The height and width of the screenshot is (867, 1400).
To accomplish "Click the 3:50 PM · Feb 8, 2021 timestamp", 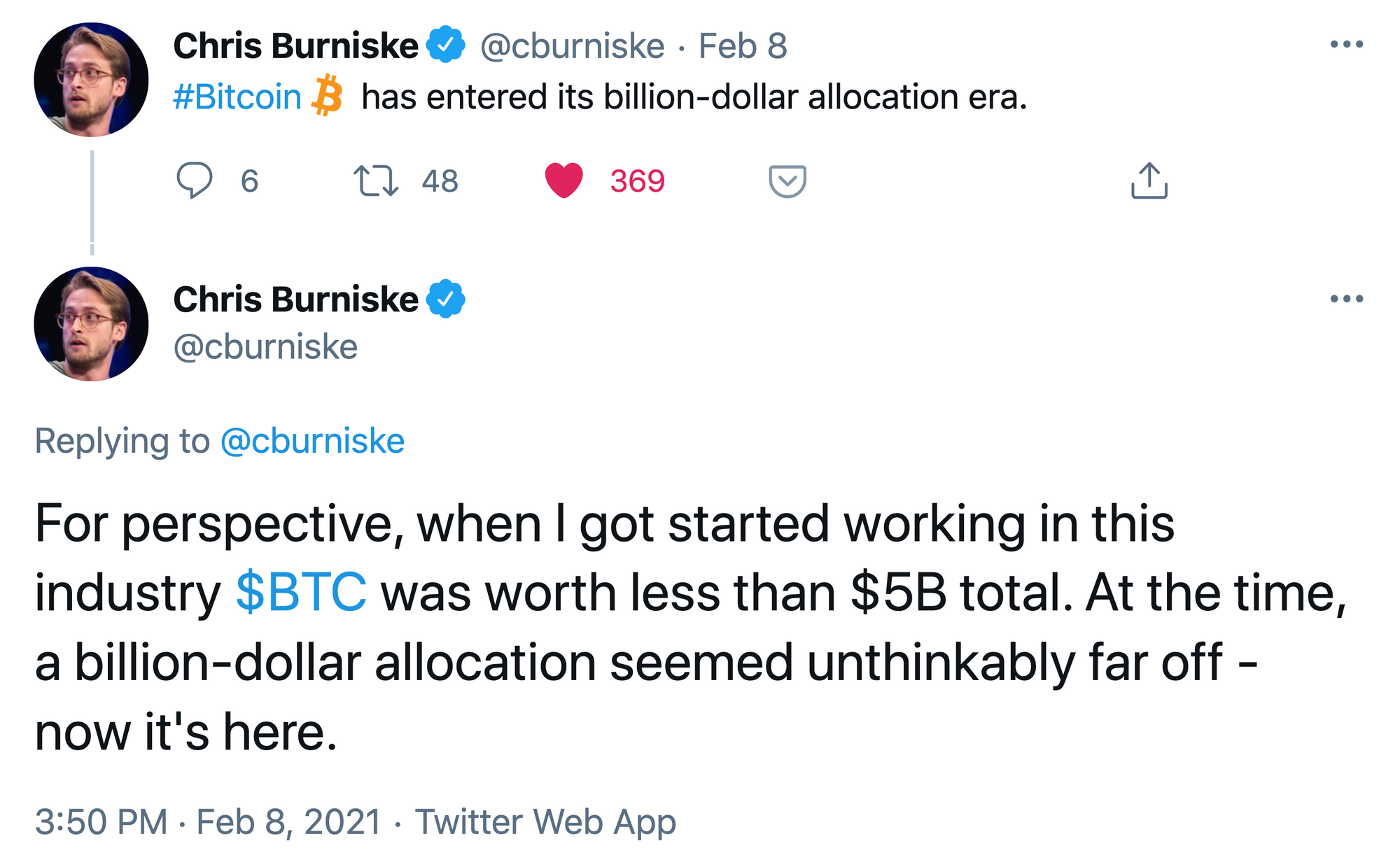I will 208,822.
